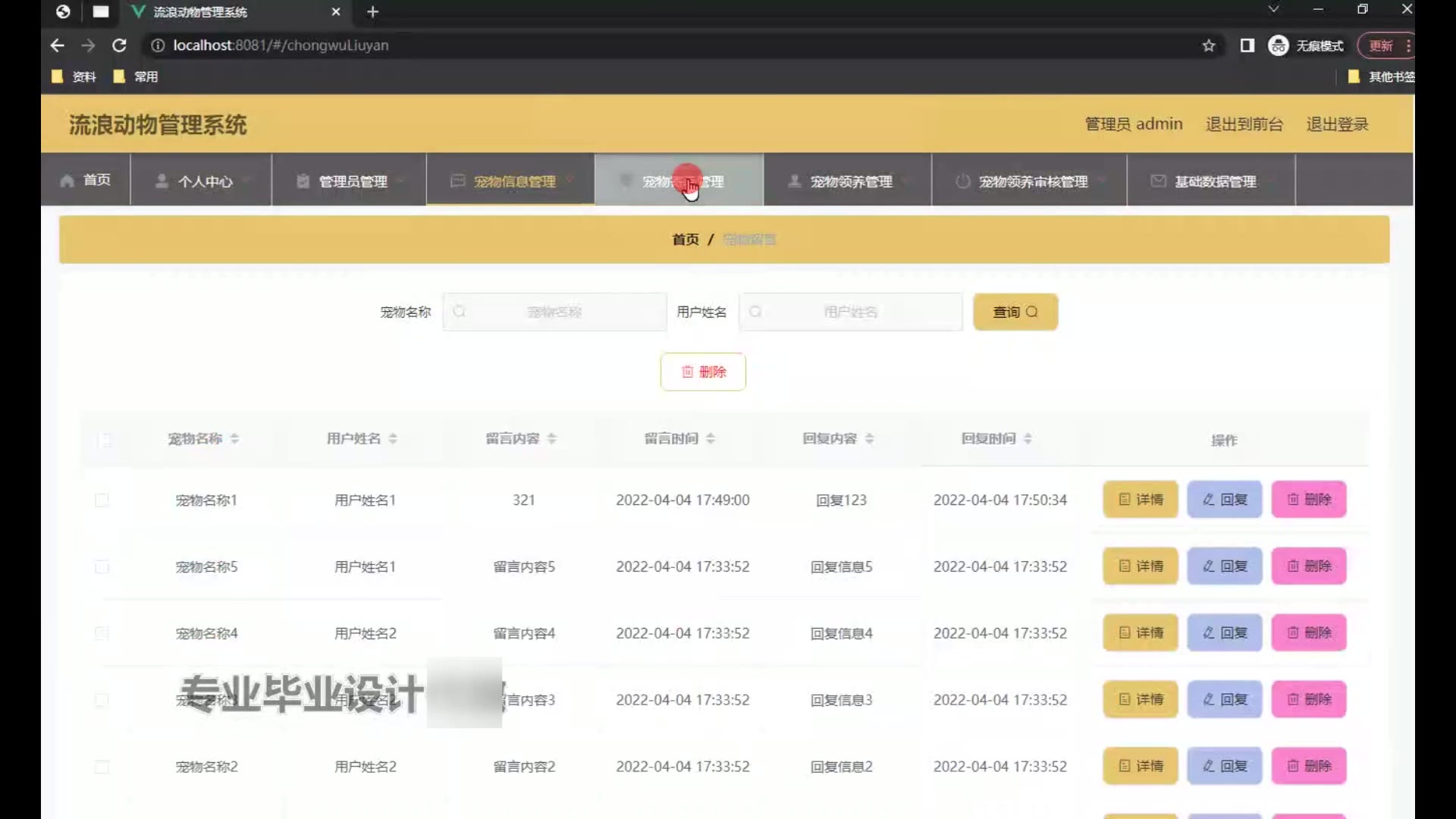Viewport: 1456px width, 819px height.
Task: Click 删除 for the 宠物名称5 row
Action: 1309,566
